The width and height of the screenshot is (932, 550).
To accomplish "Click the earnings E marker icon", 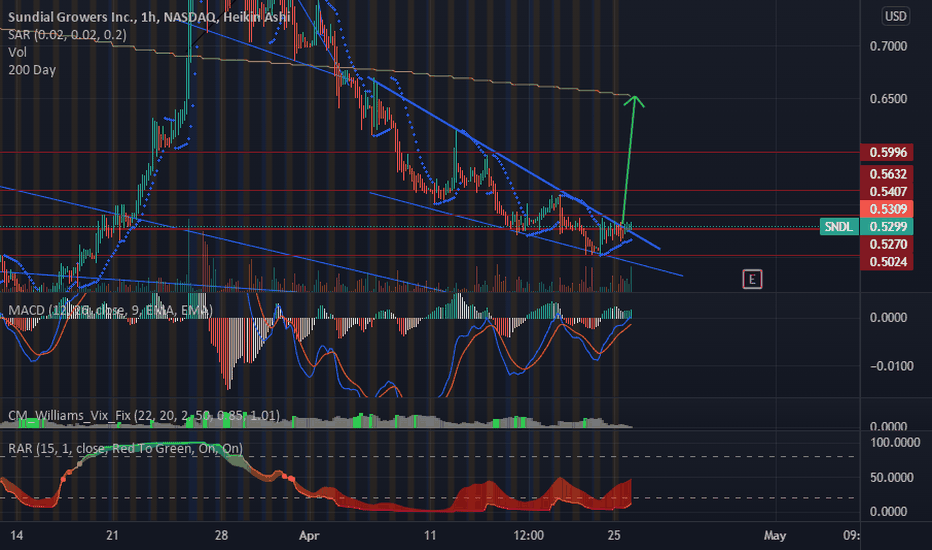I will (x=752, y=279).
